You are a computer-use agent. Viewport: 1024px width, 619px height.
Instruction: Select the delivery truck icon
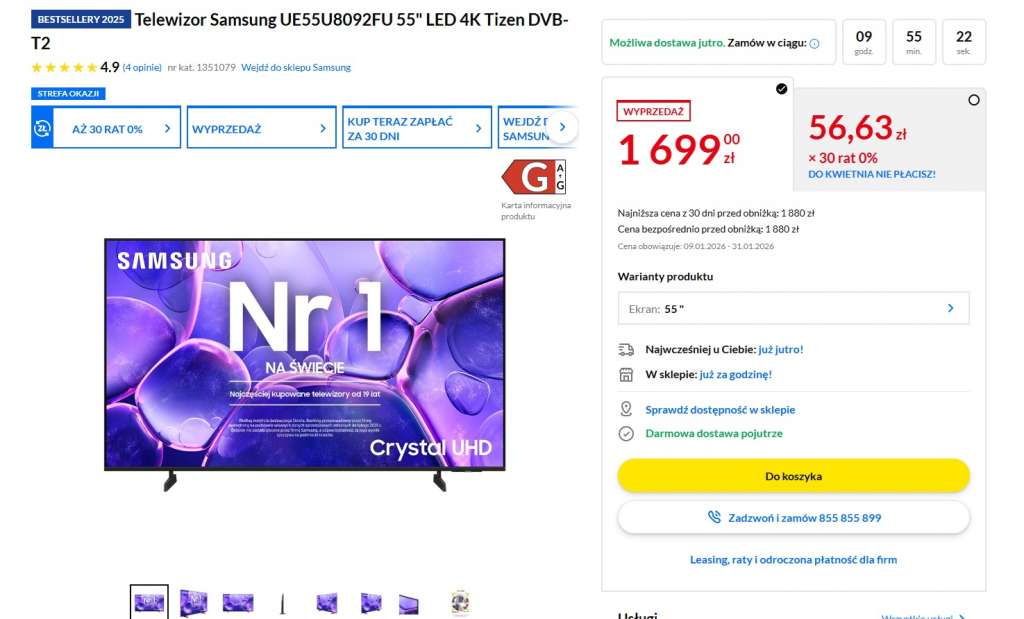[x=627, y=349]
